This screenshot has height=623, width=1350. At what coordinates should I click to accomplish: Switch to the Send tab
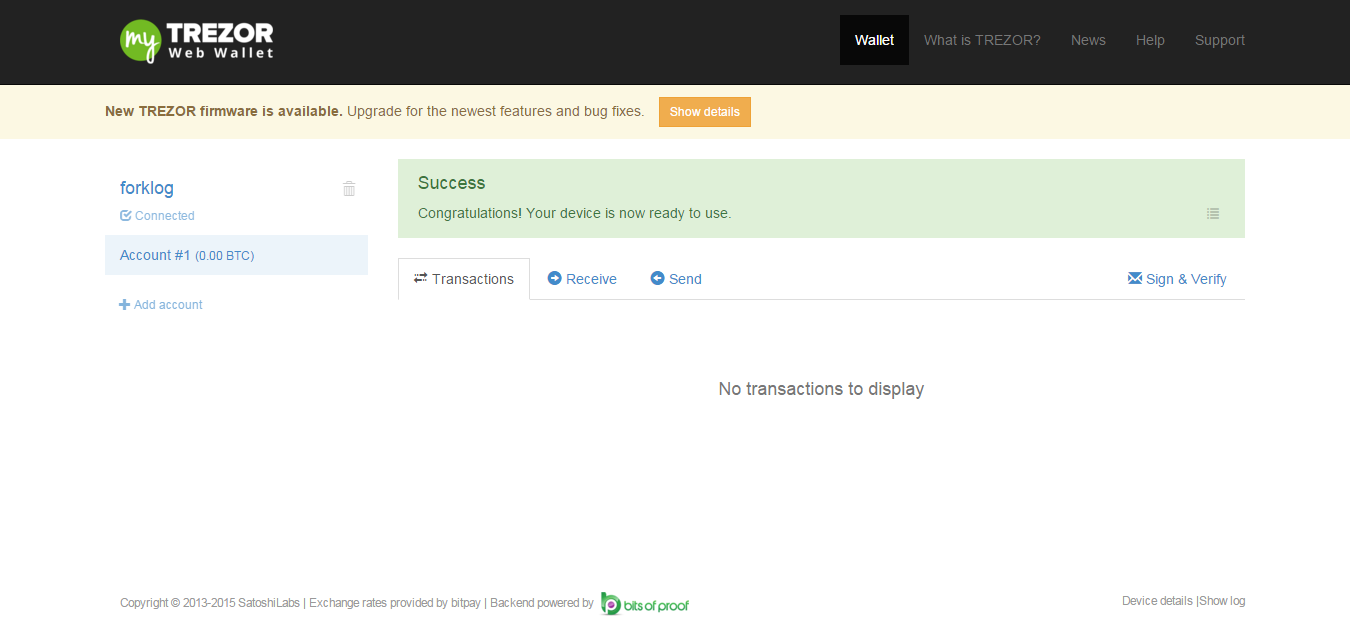tap(686, 278)
